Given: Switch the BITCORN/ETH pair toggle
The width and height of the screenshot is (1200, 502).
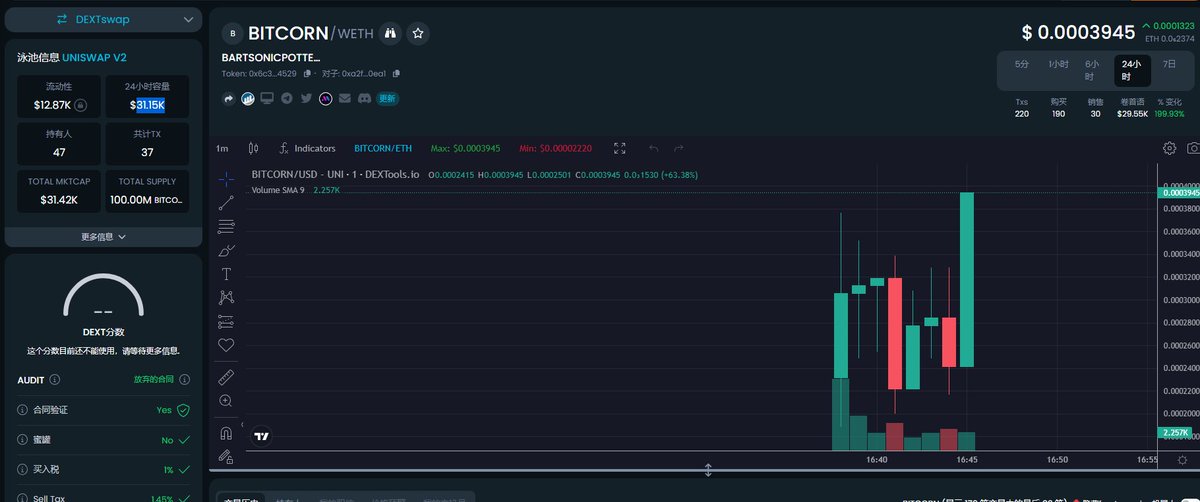Looking at the screenshot, I should 383,148.
